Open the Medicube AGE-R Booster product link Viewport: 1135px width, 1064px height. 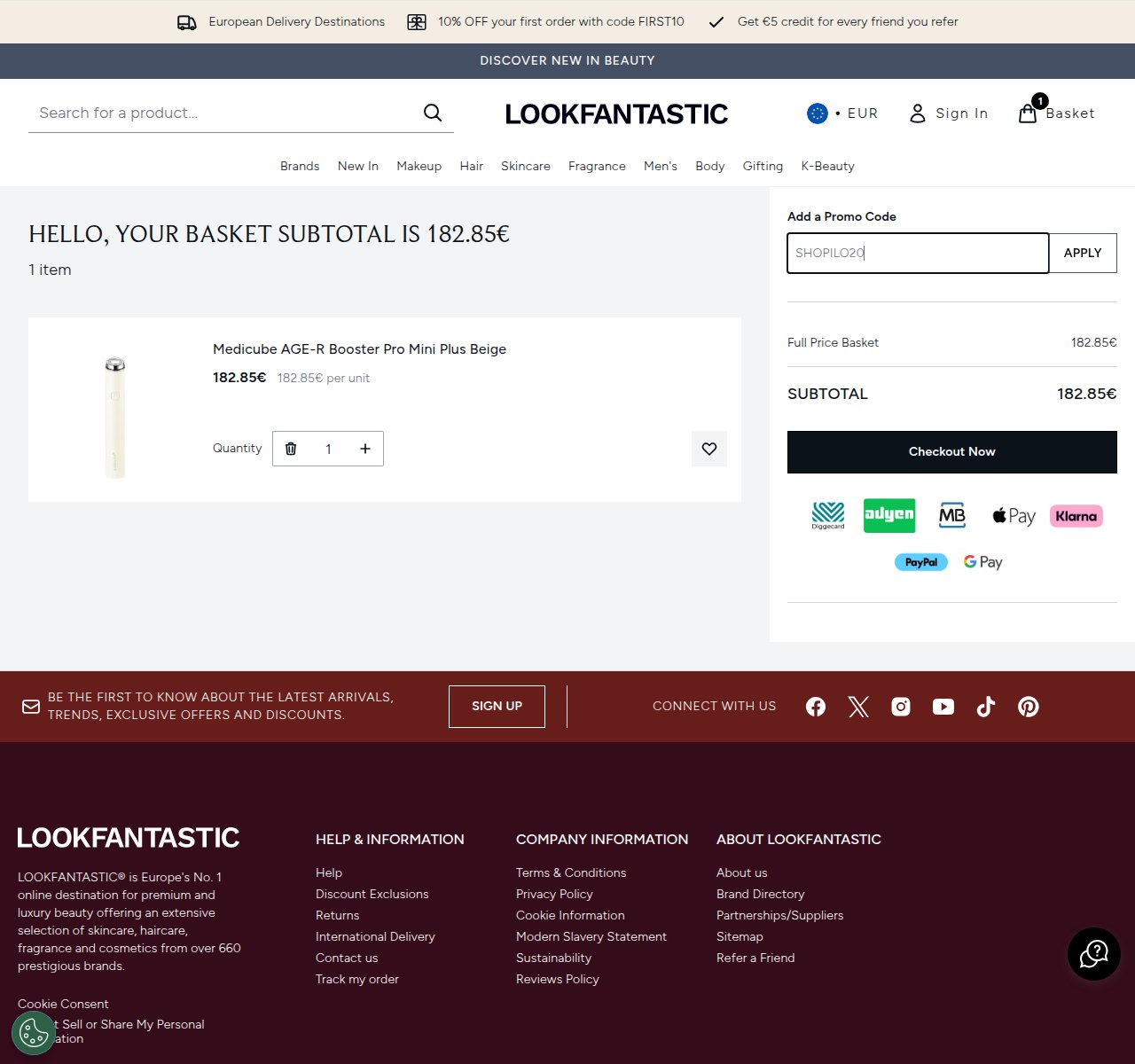(x=359, y=349)
